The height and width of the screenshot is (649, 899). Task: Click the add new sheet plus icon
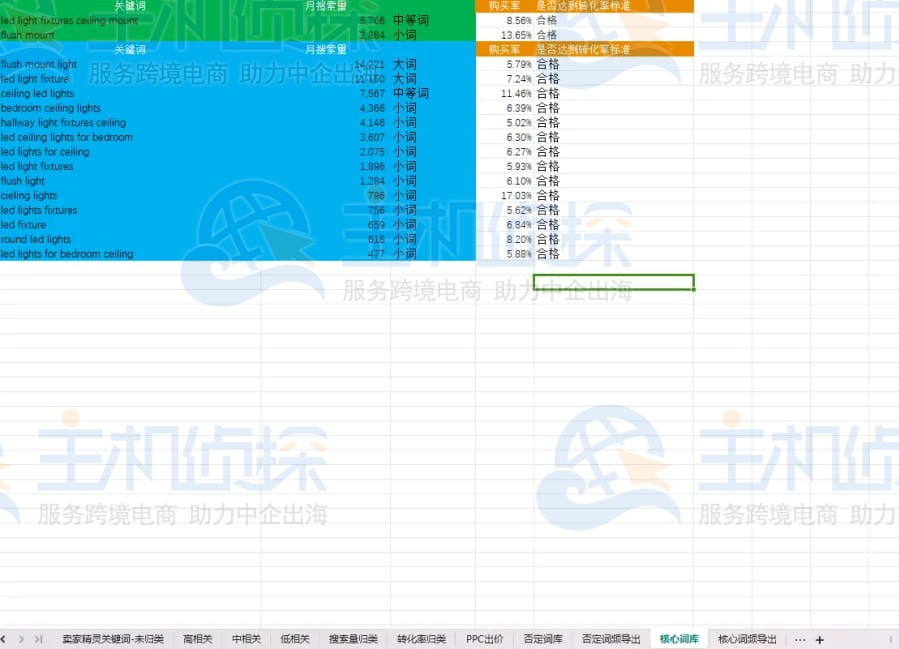point(820,640)
